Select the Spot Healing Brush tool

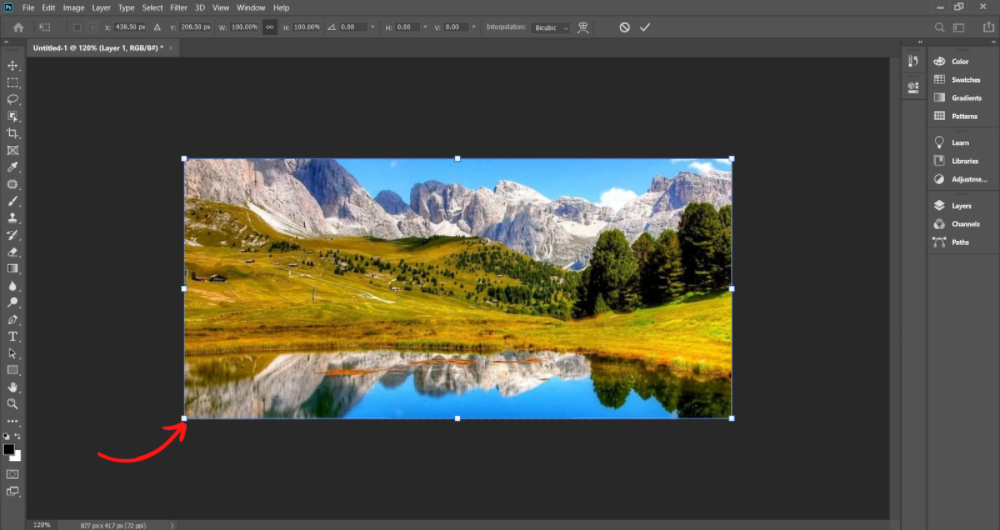coord(13,184)
